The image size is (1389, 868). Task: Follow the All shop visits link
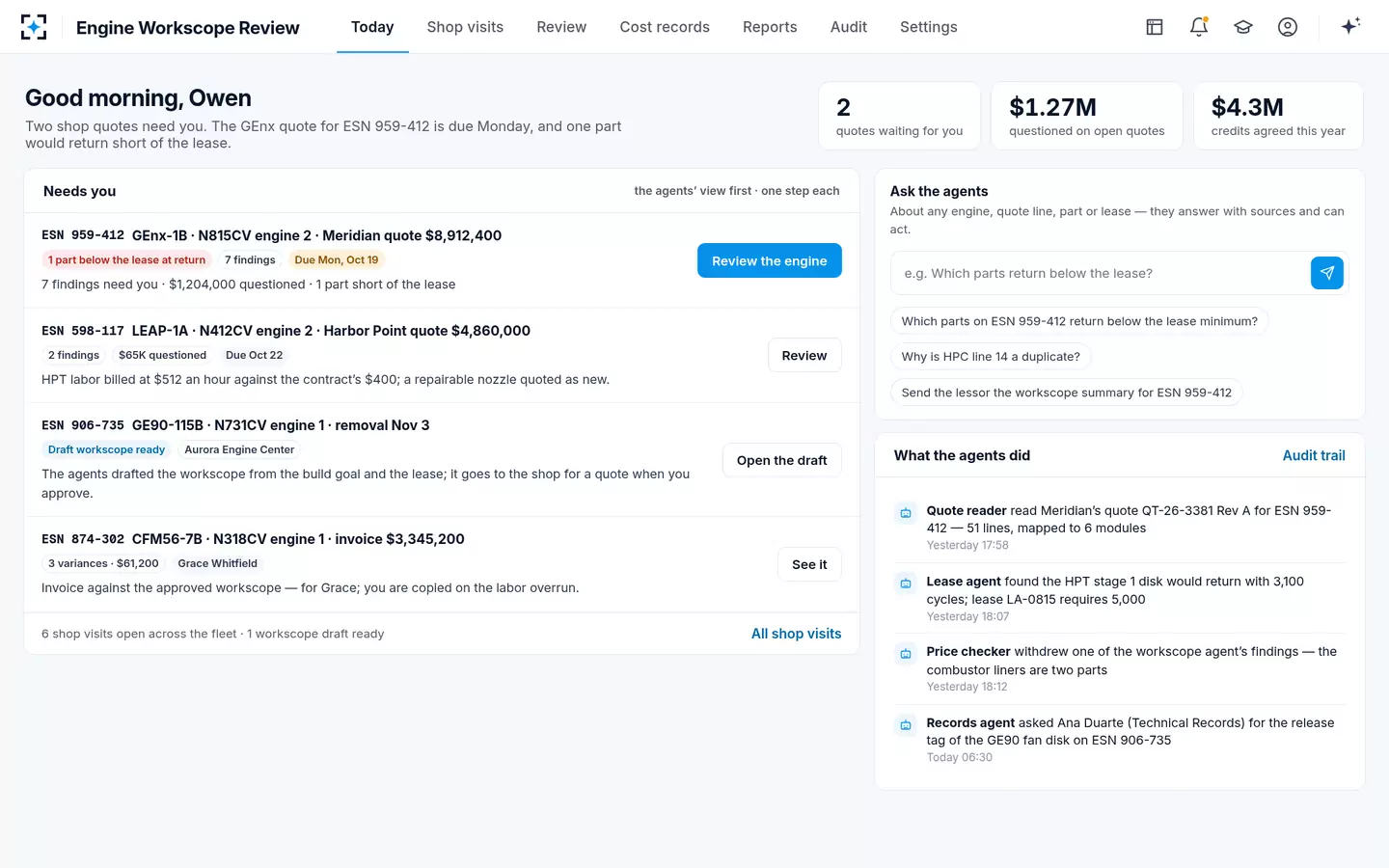pyautogui.click(x=797, y=634)
